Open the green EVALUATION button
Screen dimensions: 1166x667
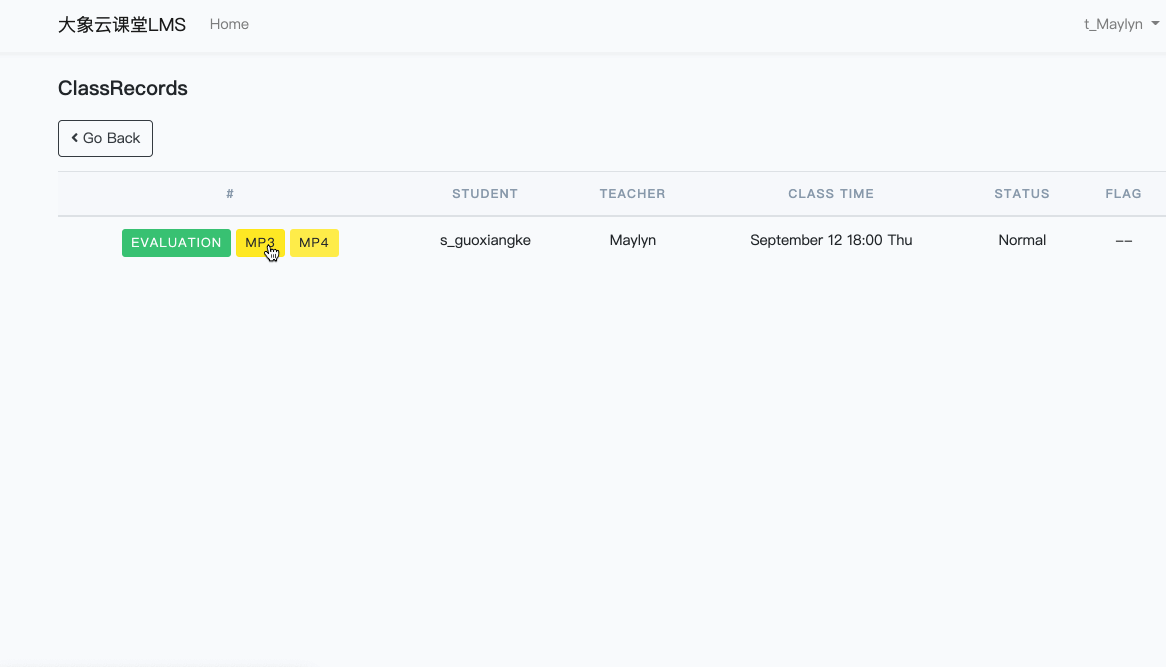click(176, 243)
